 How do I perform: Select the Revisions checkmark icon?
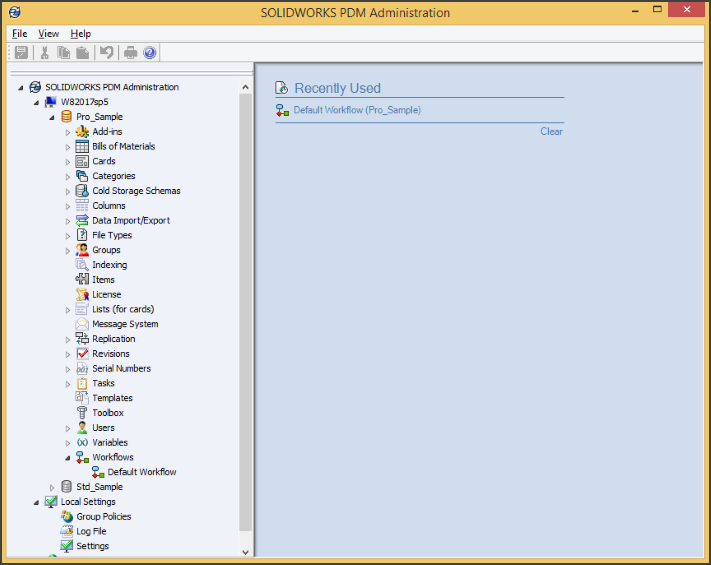click(82, 354)
